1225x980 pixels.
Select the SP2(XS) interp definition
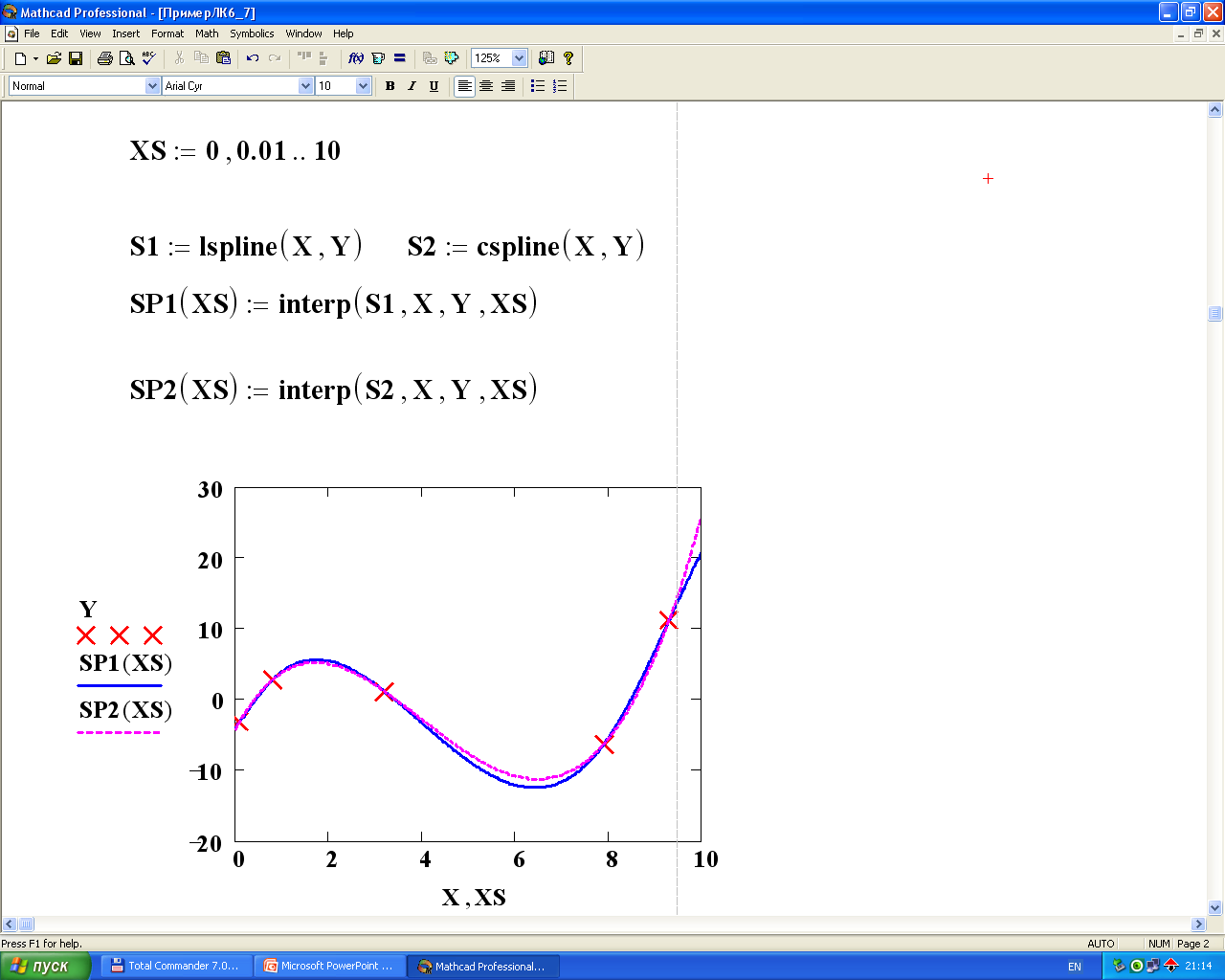point(333,390)
